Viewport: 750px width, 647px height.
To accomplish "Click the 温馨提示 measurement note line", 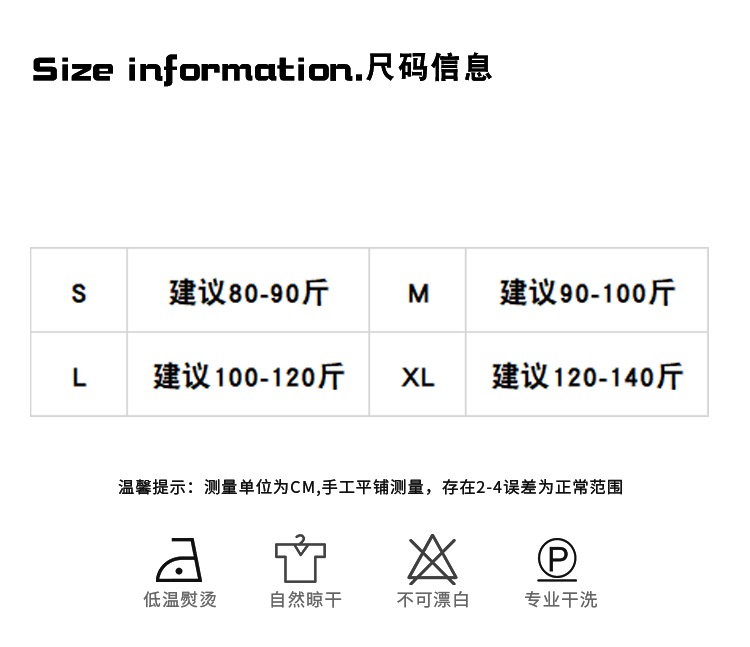I will pyautogui.click(x=371, y=487).
